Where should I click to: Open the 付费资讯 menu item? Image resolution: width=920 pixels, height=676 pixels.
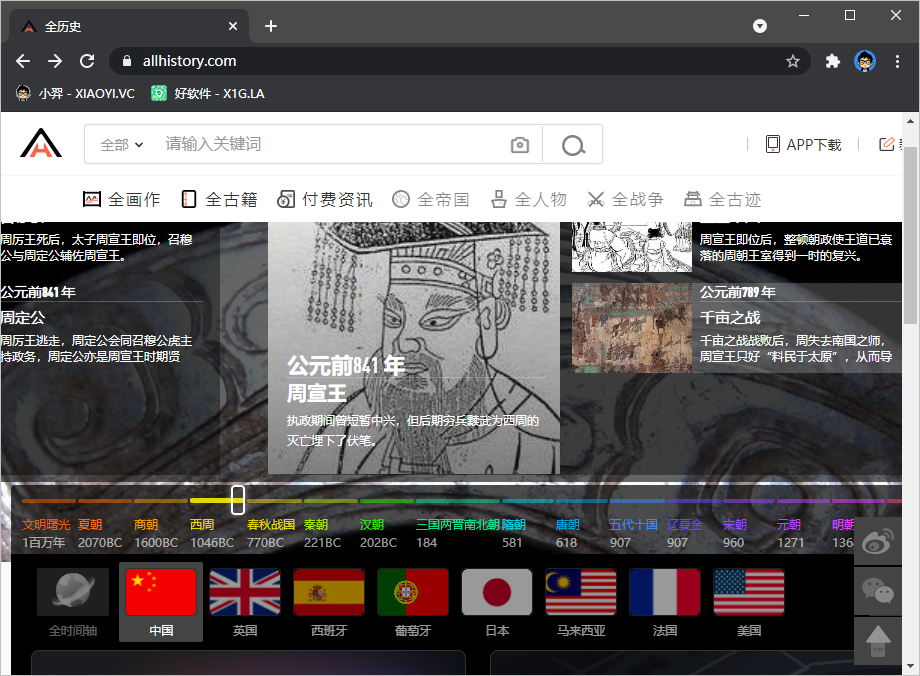(x=324, y=200)
